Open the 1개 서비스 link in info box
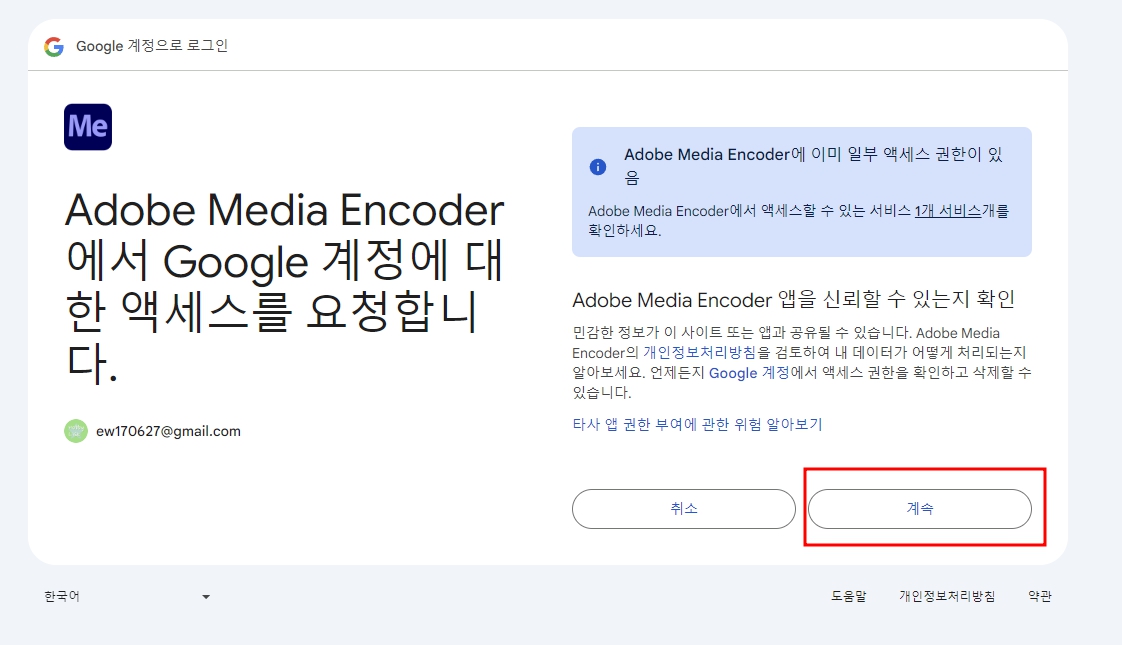 [x=947, y=211]
